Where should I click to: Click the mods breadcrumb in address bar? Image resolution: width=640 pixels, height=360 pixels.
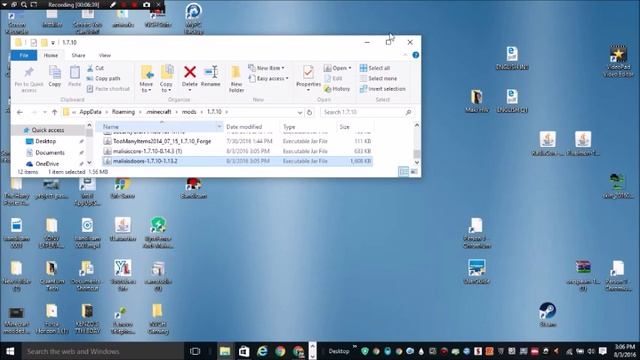coord(189,112)
